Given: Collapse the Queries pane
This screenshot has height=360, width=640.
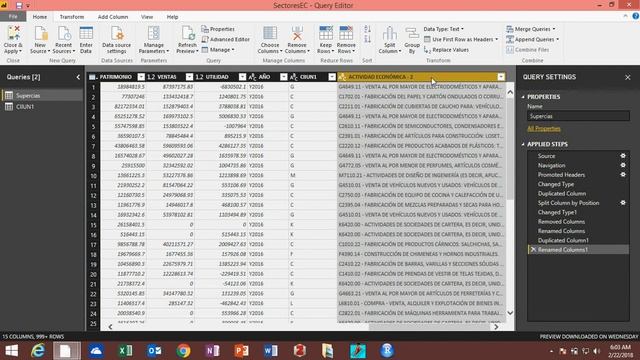Looking at the screenshot, I should click(78, 77).
